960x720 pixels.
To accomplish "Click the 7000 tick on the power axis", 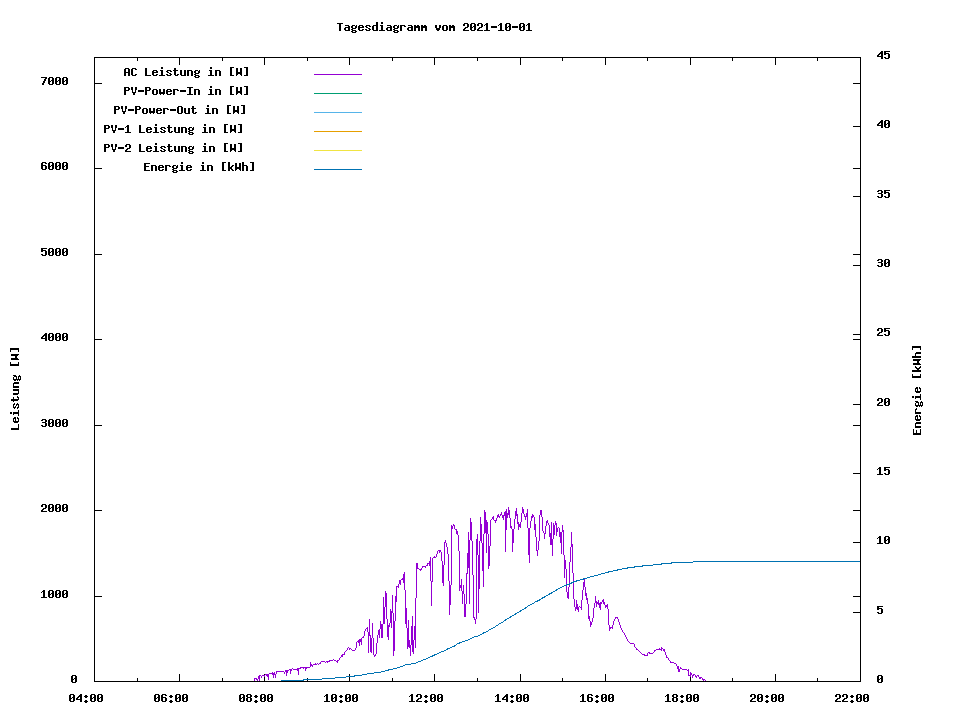I will pos(54,81).
